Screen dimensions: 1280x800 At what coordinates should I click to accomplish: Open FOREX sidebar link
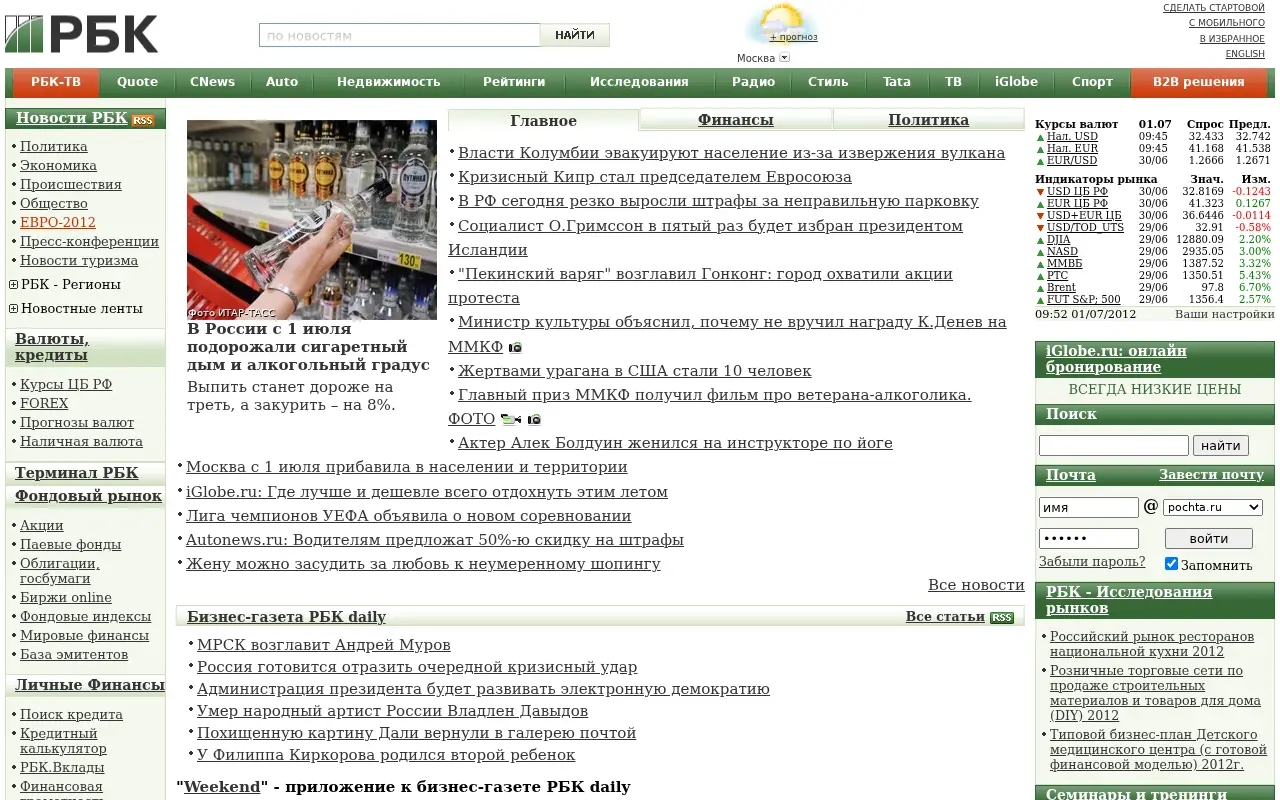(x=44, y=404)
